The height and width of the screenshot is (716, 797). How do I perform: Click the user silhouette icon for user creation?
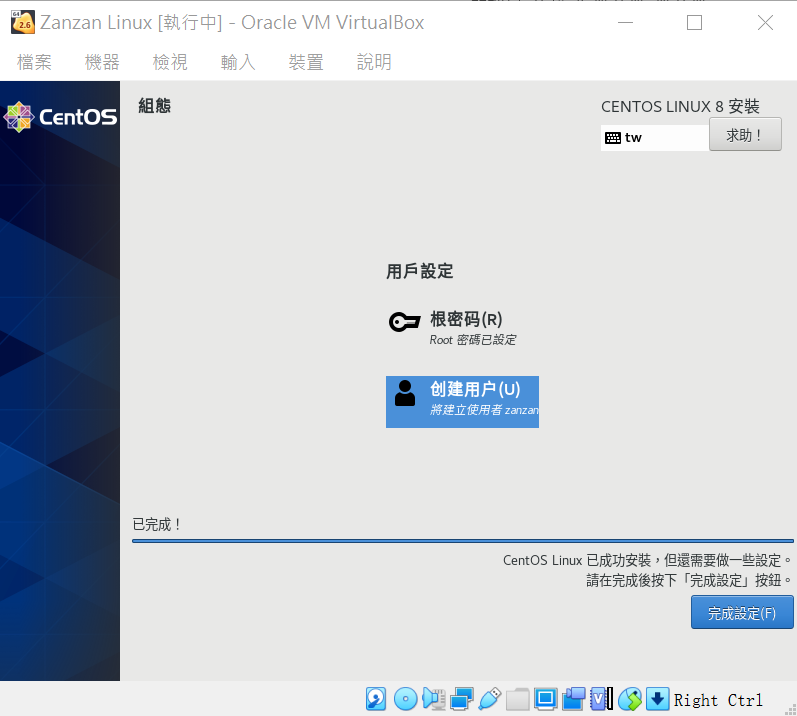coord(405,393)
